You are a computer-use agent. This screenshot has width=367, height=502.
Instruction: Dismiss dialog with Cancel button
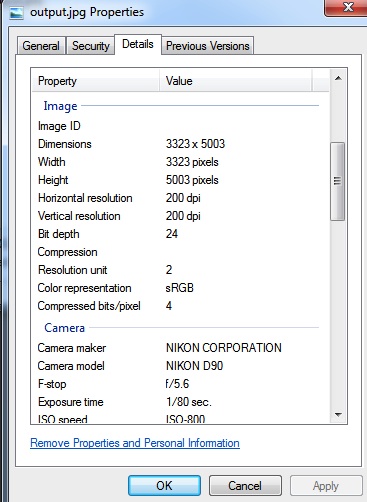245,486
